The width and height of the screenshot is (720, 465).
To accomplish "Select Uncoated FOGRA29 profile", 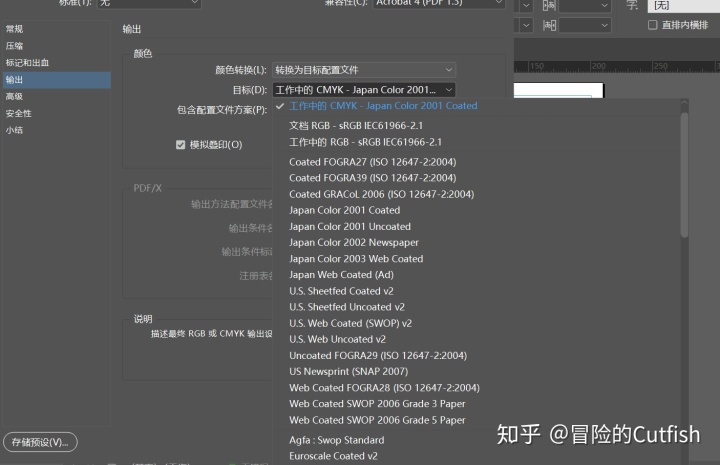I will pyautogui.click(x=378, y=356).
